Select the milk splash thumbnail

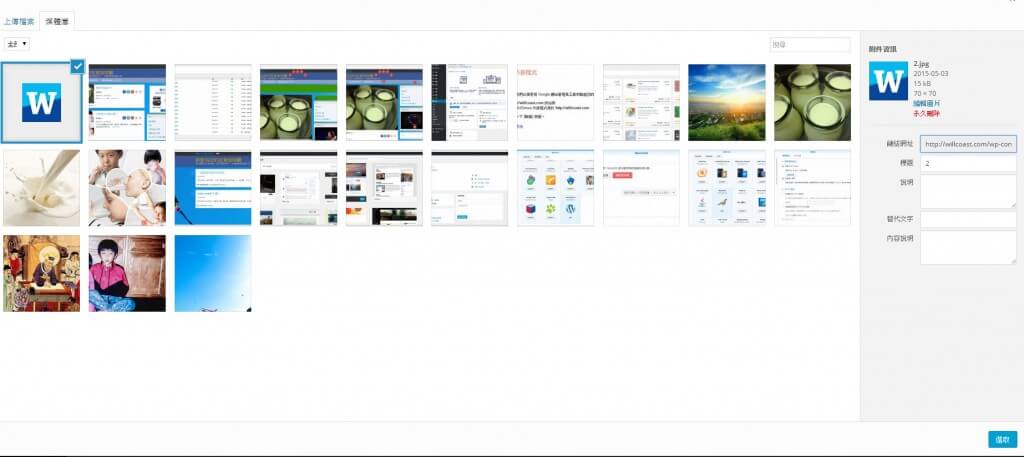point(41,188)
